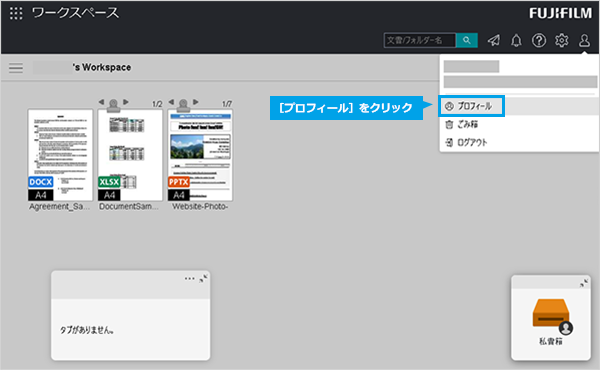Click the binder clip on XLSX document
The image size is (600, 370).
(x=113, y=105)
